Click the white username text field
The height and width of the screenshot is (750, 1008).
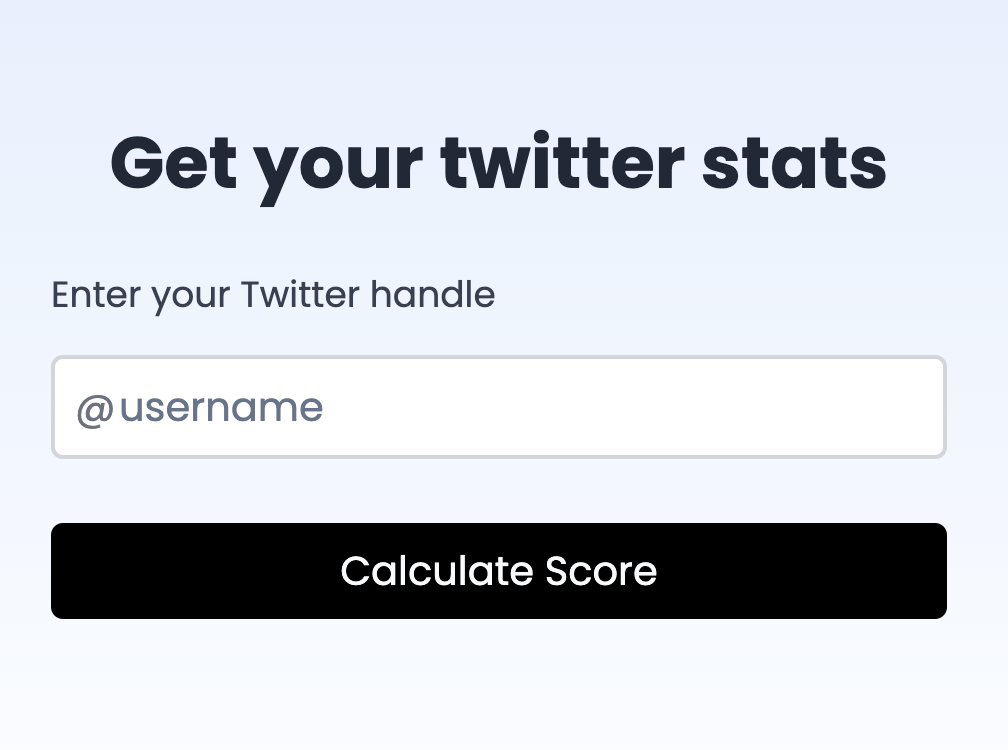pyautogui.click(x=499, y=406)
